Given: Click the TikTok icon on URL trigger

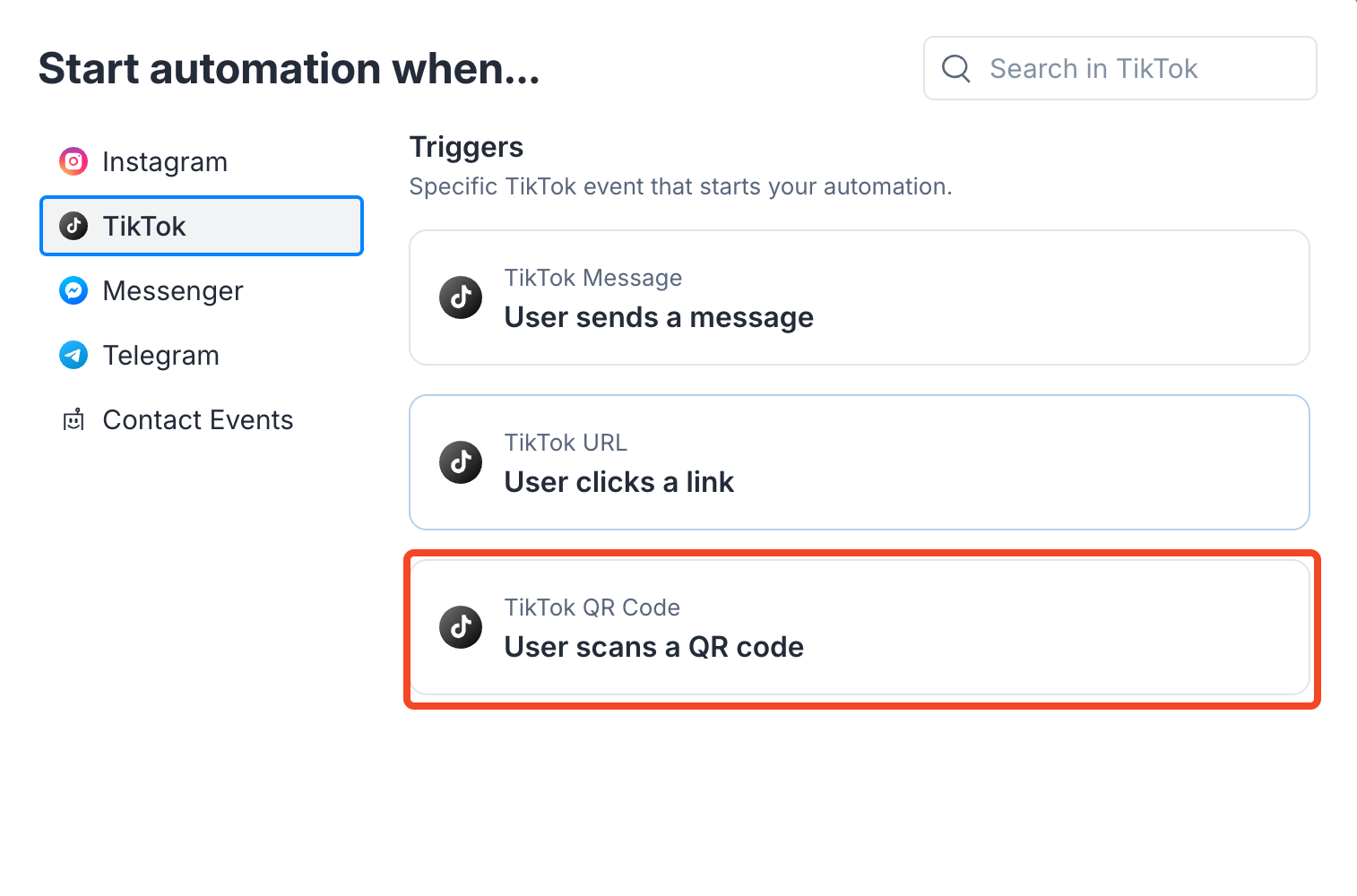Looking at the screenshot, I should tap(461, 462).
